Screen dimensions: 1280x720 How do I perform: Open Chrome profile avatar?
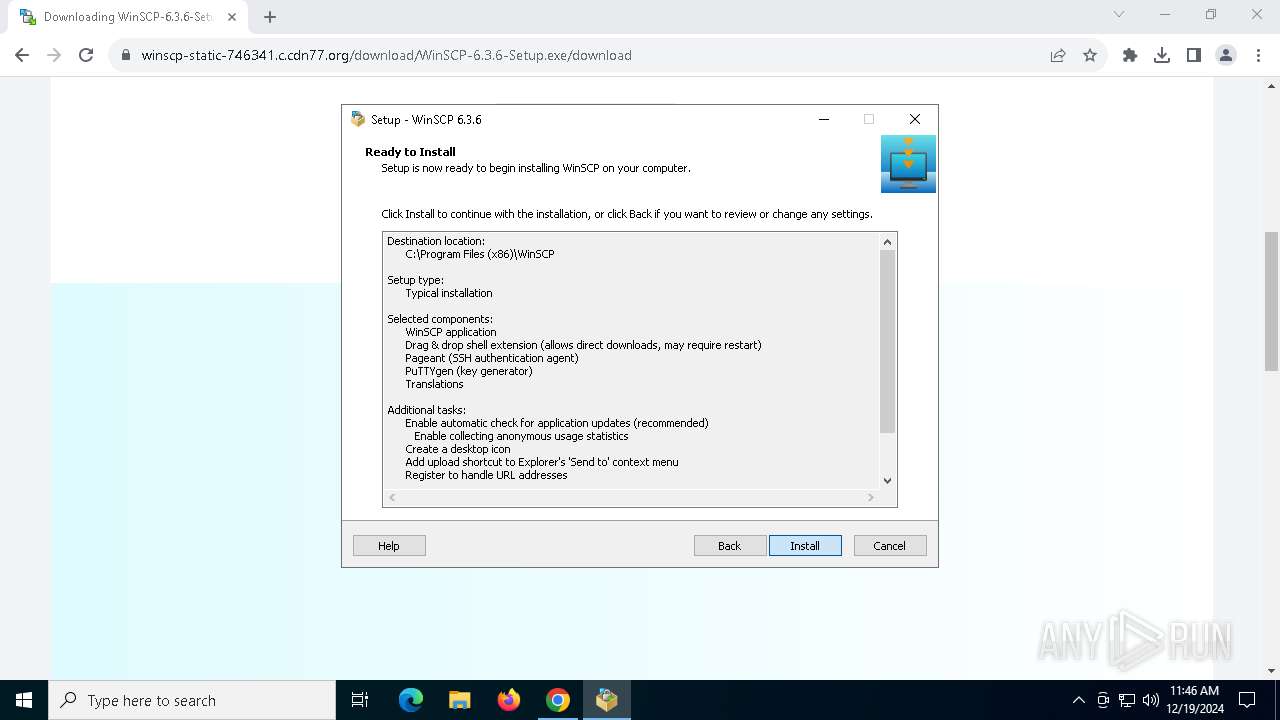pos(1226,55)
